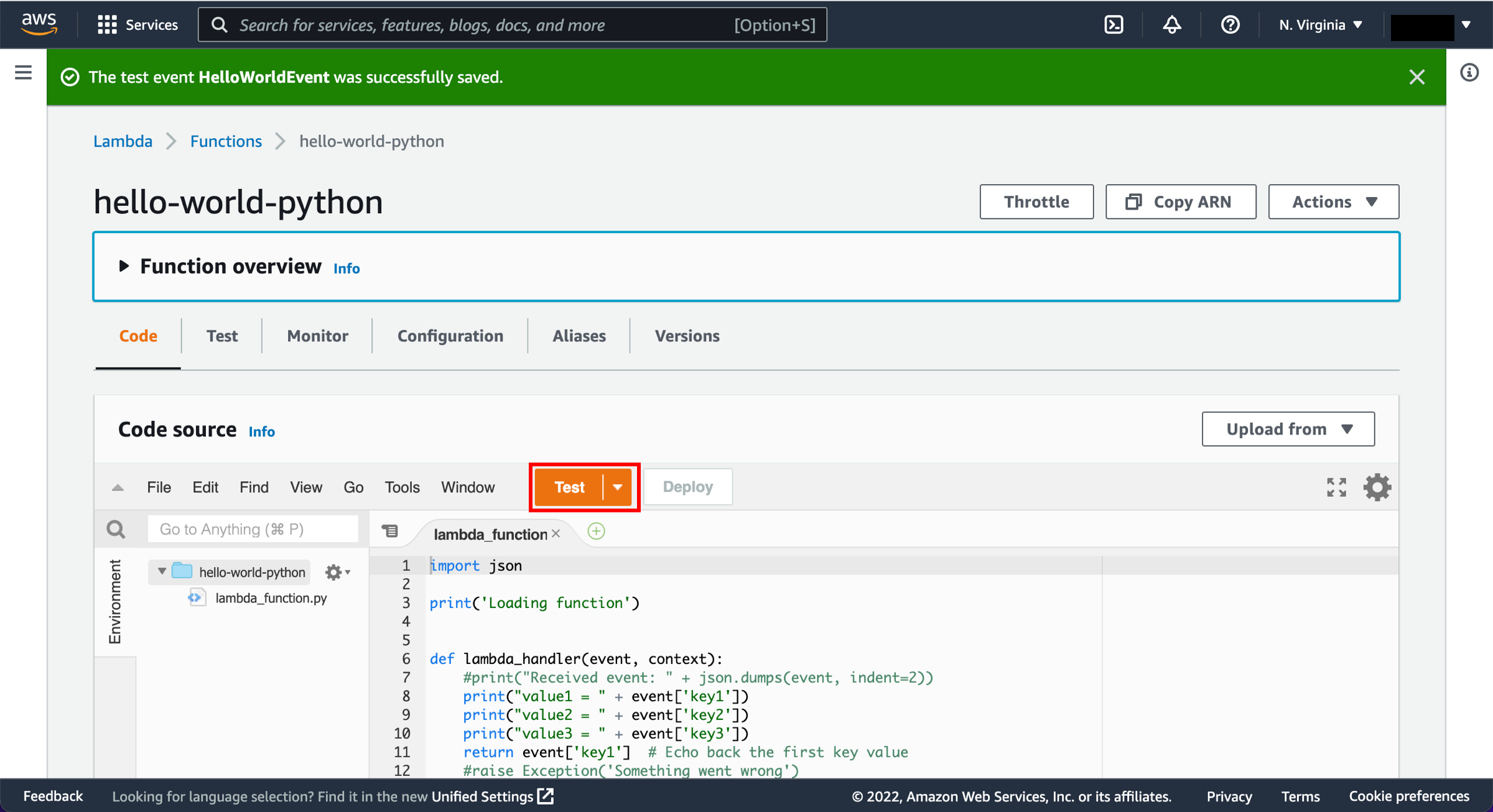Click the Throttle button
Screen dimensions: 1493x812
1038,201
